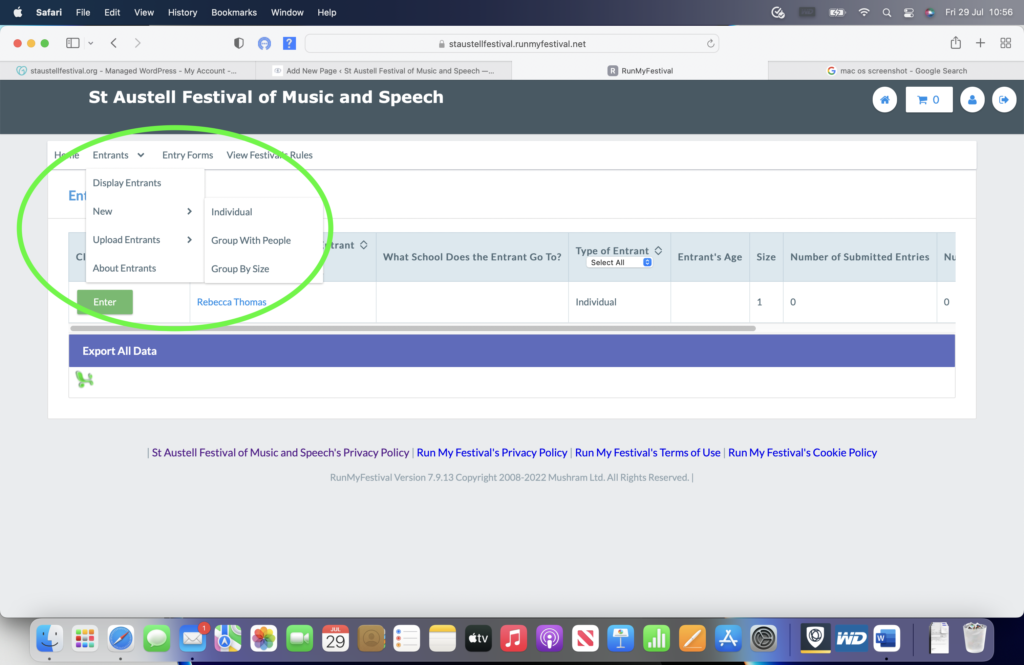
Task: Go forward with Safari's forward arrow
Action: [x=137, y=43]
